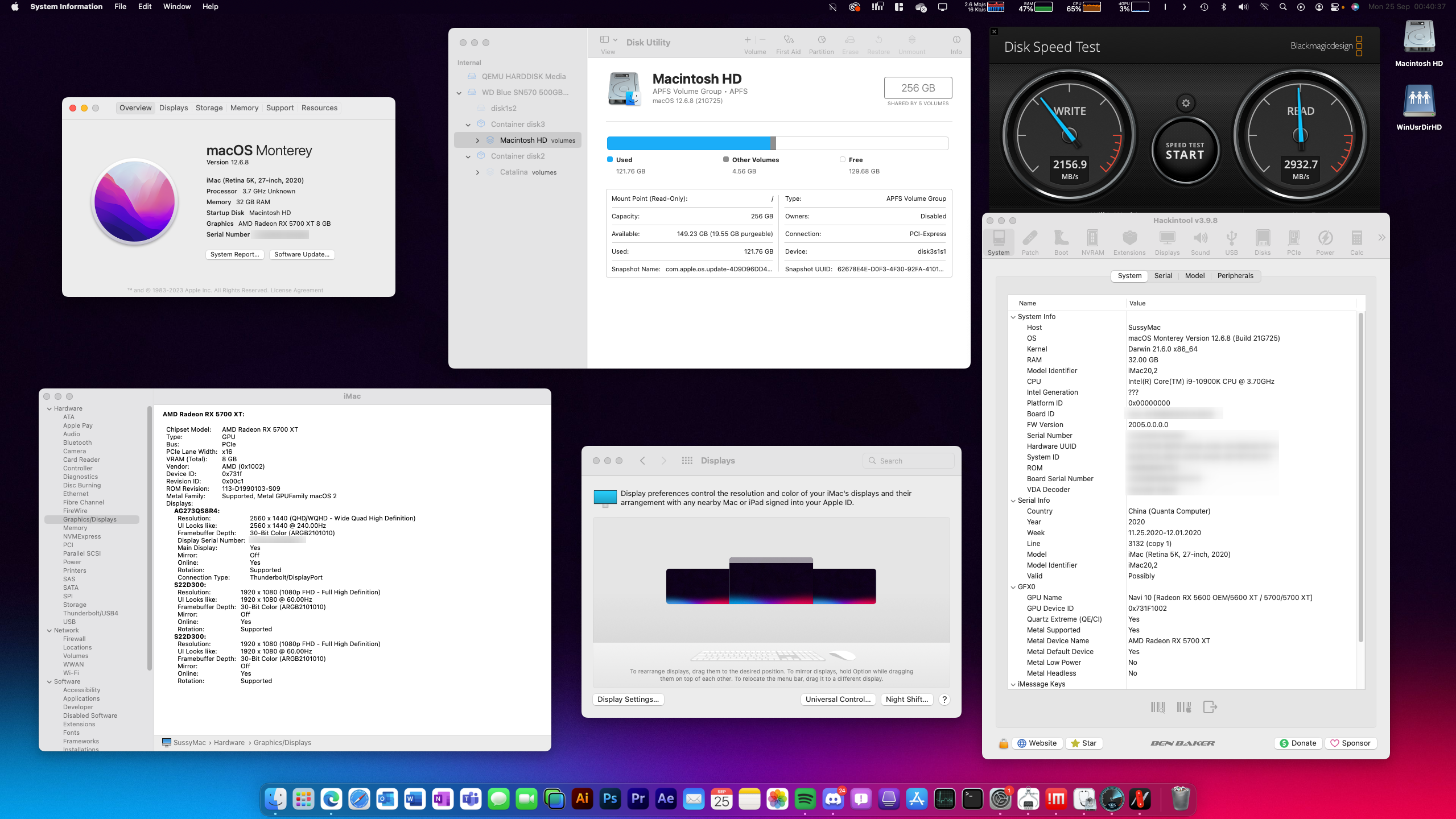Screen dimensions: 1456x819
Task: Select Graphics/Displays in System Information sidebar
Action: pos(91,519)
